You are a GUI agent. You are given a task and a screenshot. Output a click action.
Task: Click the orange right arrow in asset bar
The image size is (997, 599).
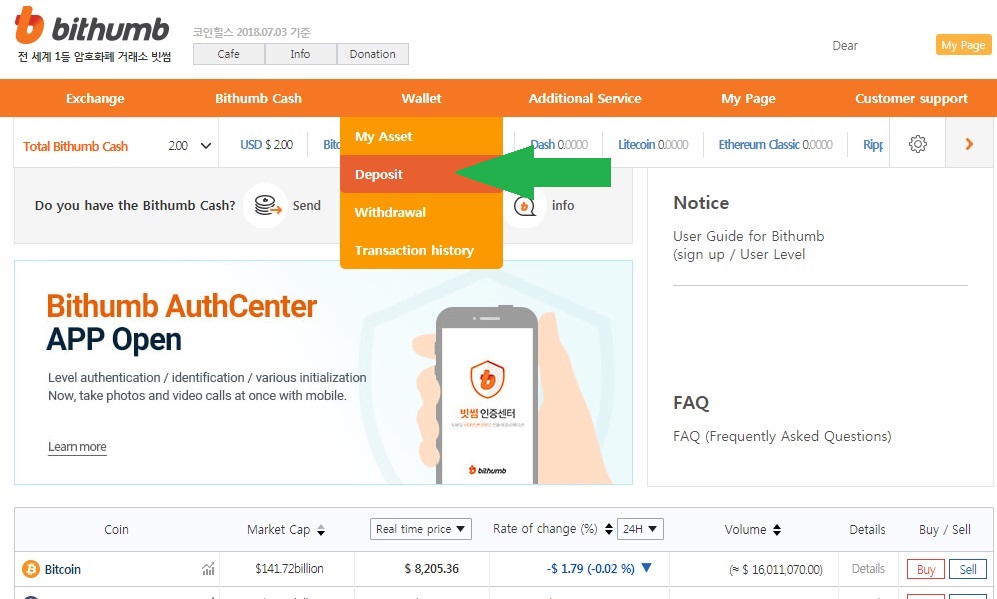tap(969, 144)
